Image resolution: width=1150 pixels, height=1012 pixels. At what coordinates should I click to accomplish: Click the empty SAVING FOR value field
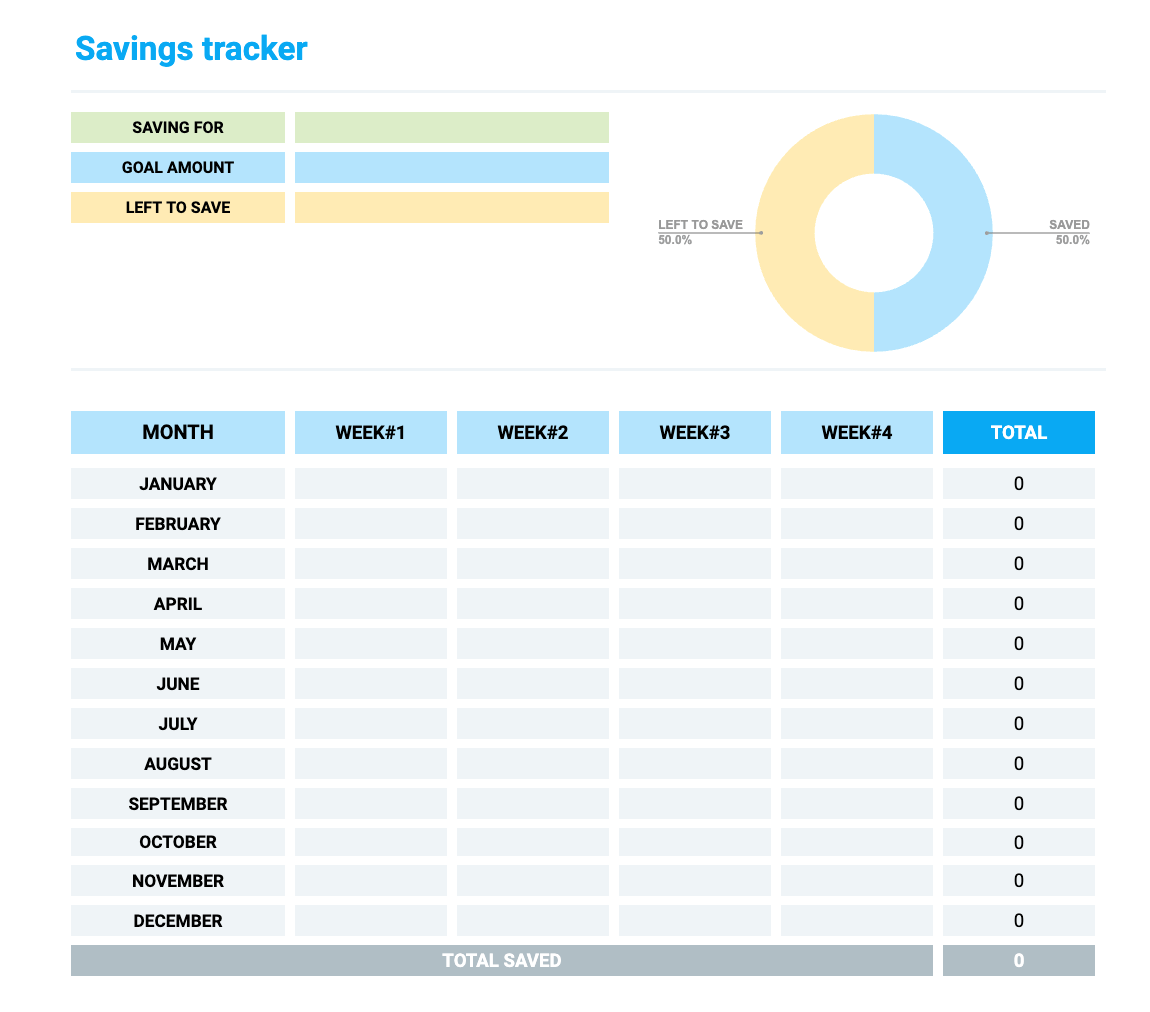pyautogui.click(x=452, y=128)
